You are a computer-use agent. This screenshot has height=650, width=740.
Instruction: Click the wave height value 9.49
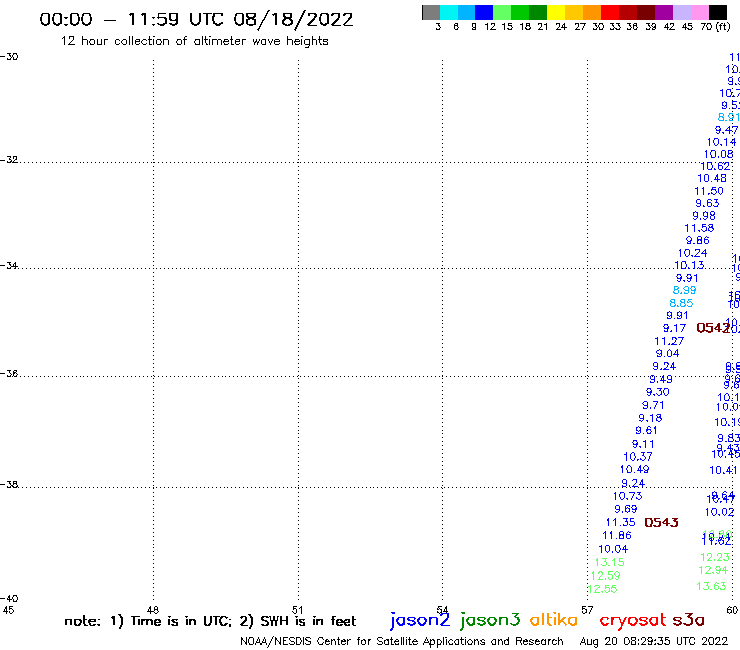click(x=661, y=379)
